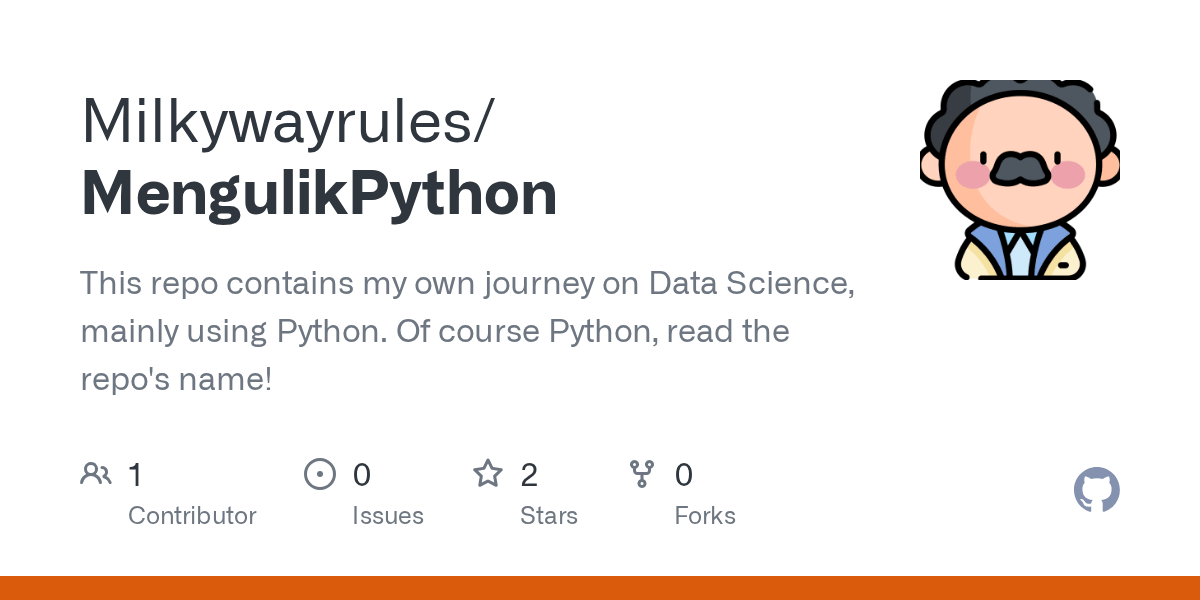Click the GitHub Octocat logo
The image size is (1200, 600).
[x=1097, y=490]
